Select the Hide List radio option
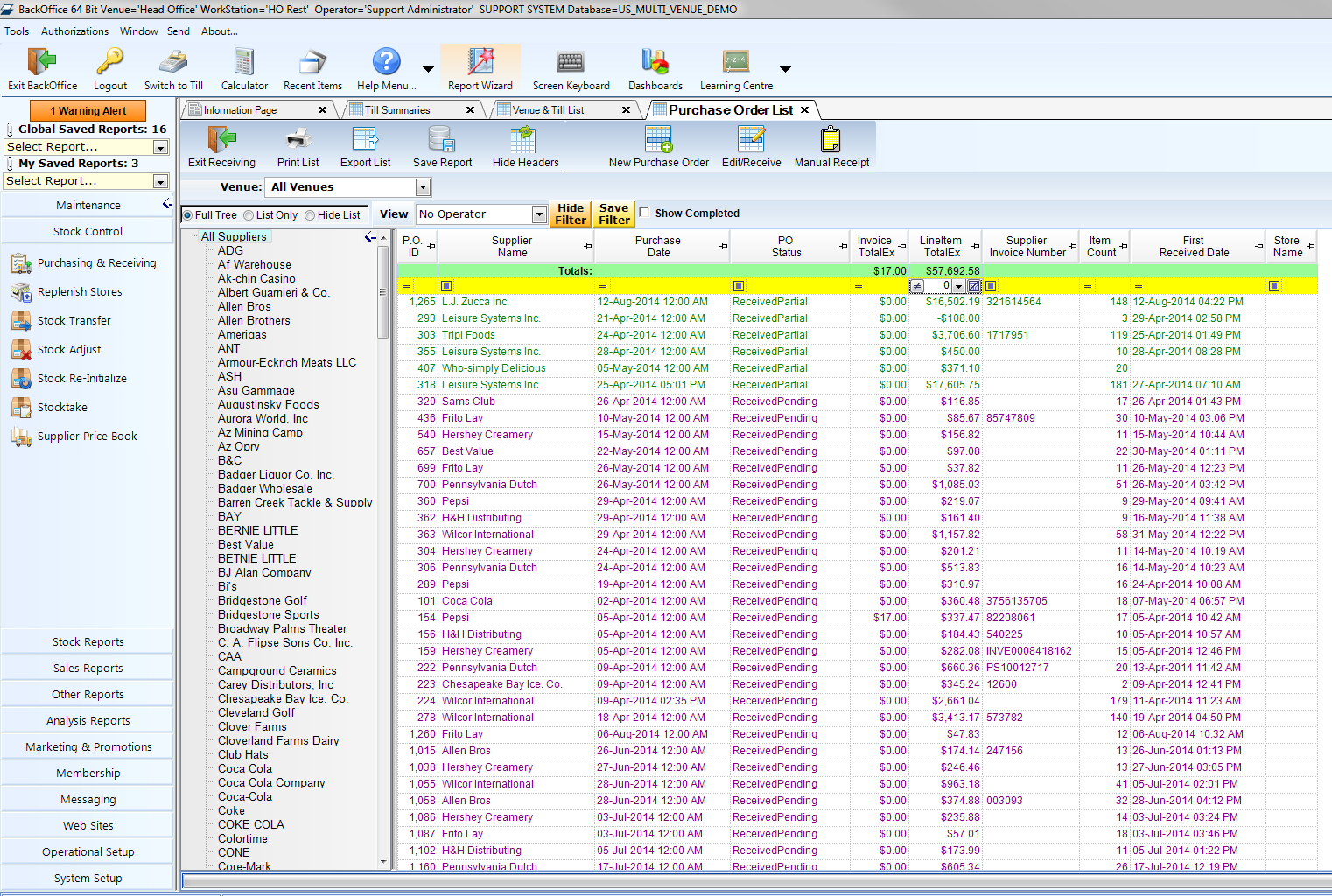The height and width of the screenshot is (896, 1332). pos(311,215)
